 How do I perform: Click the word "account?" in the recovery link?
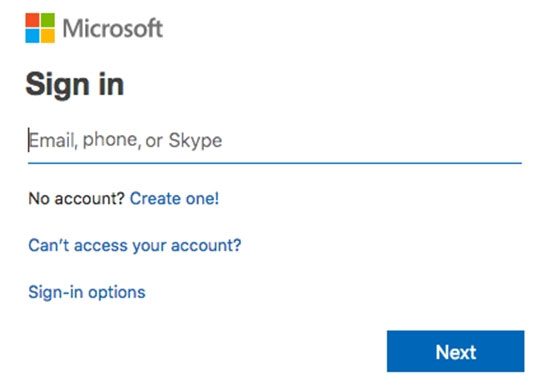[206, 246]
